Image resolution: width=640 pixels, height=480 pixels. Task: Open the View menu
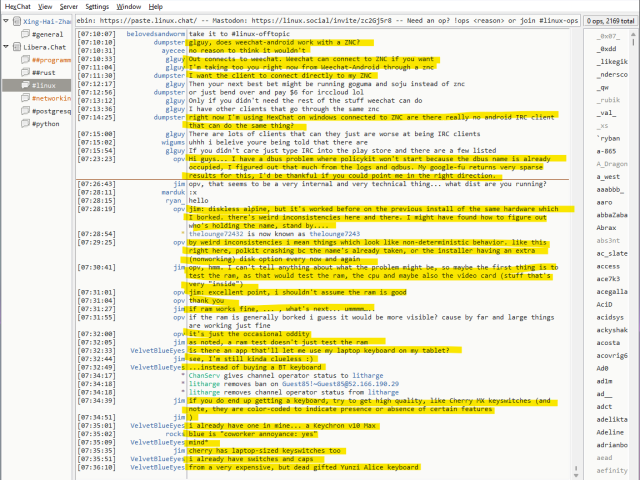45,7
